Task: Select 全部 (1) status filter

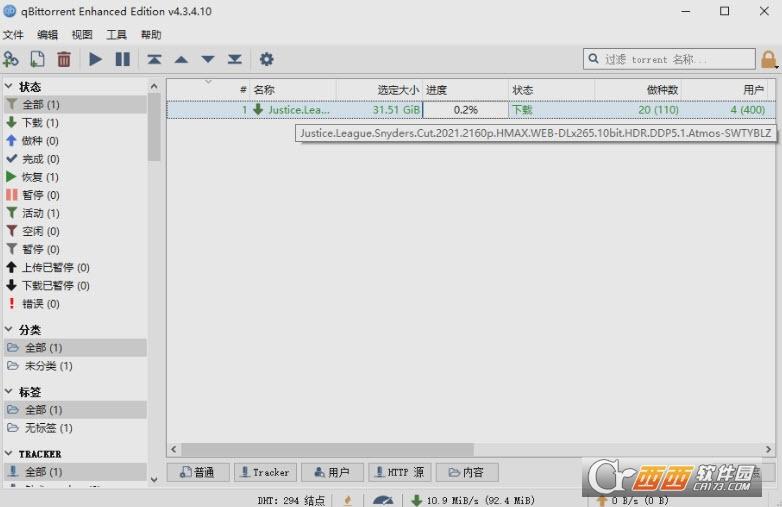Action: (75, 104)
